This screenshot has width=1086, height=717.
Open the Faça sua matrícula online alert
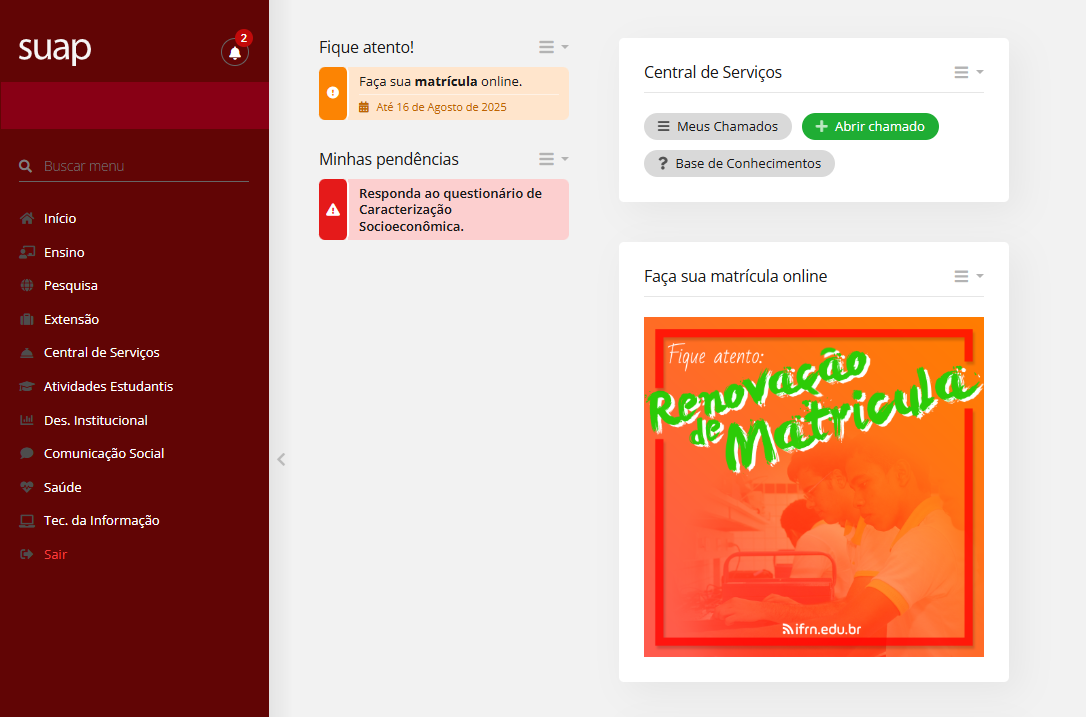tap(444, 94)
